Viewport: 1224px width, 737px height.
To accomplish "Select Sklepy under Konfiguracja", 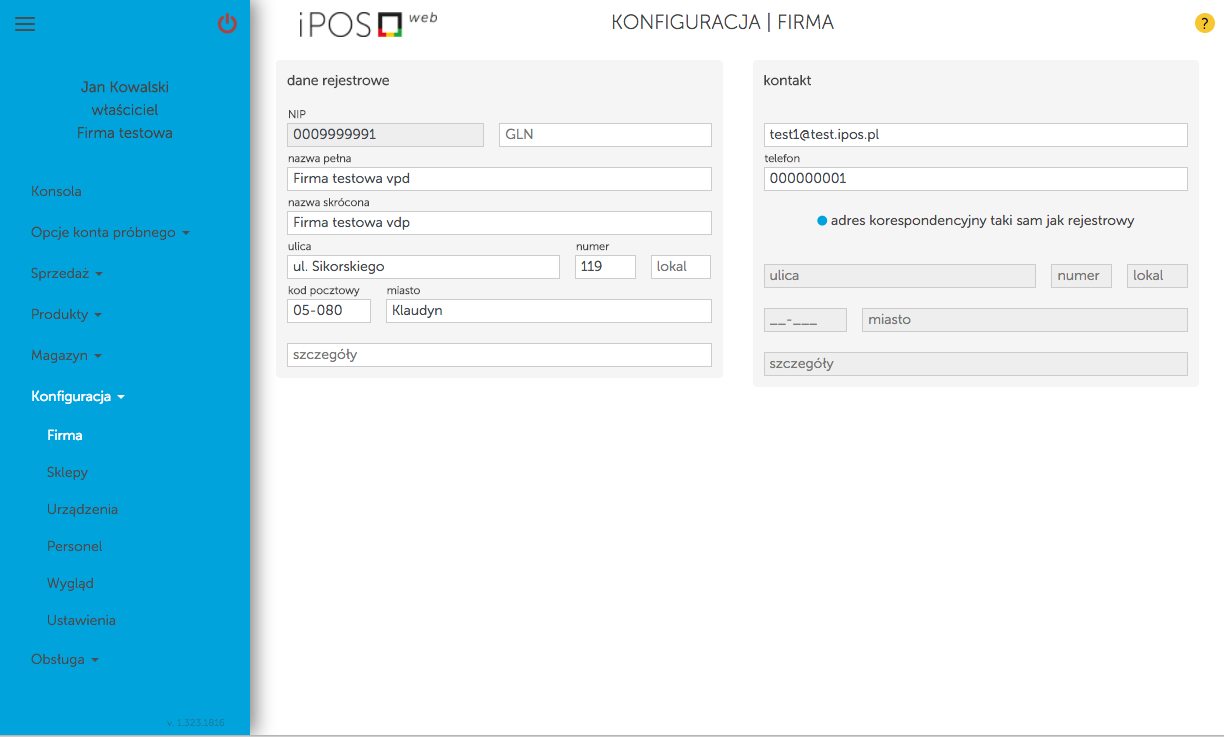I will point(67,472).
